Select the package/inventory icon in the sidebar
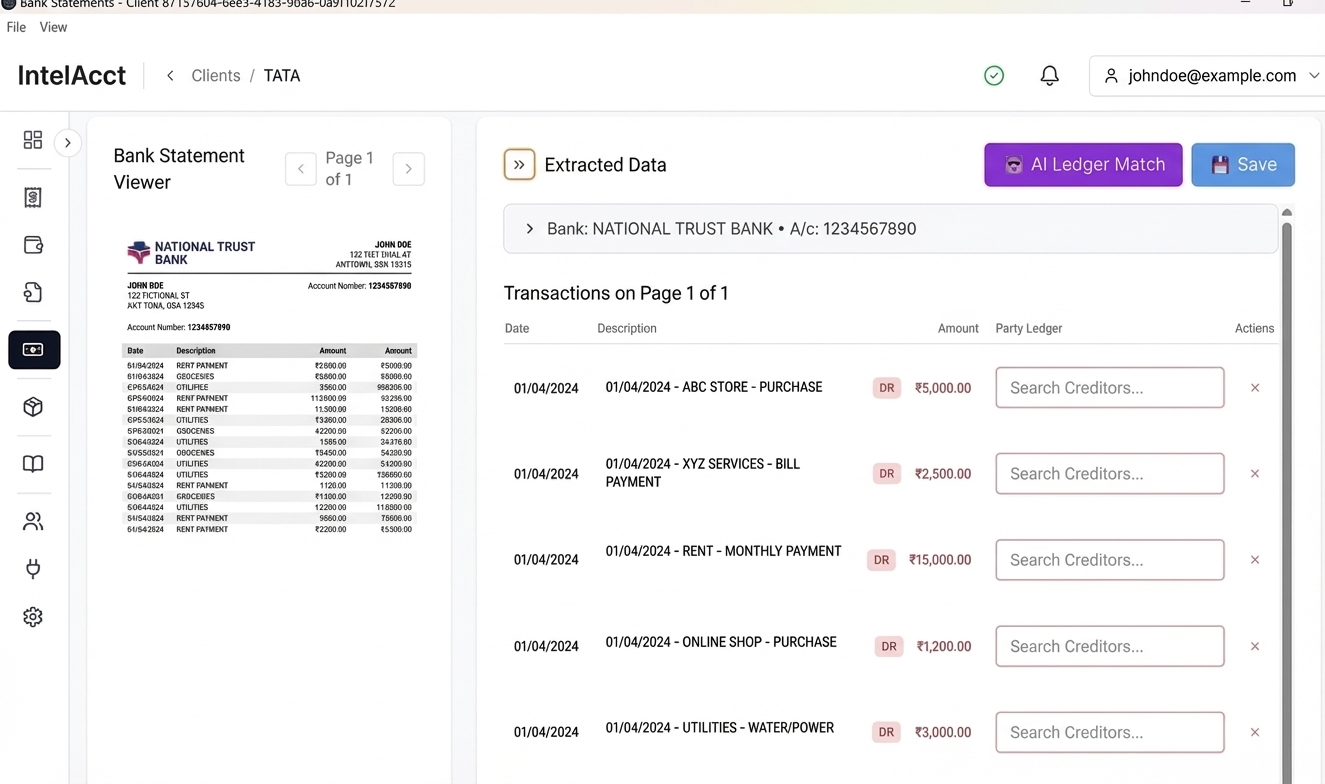1325x784 pixels. point(33,407)
